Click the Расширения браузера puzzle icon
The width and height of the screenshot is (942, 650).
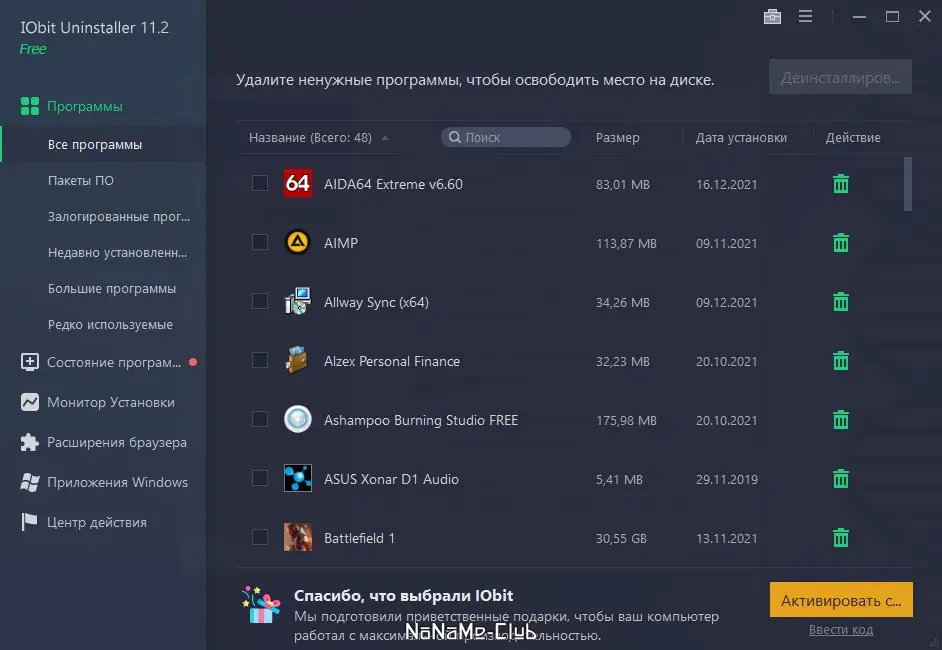(x=29, y=442)
